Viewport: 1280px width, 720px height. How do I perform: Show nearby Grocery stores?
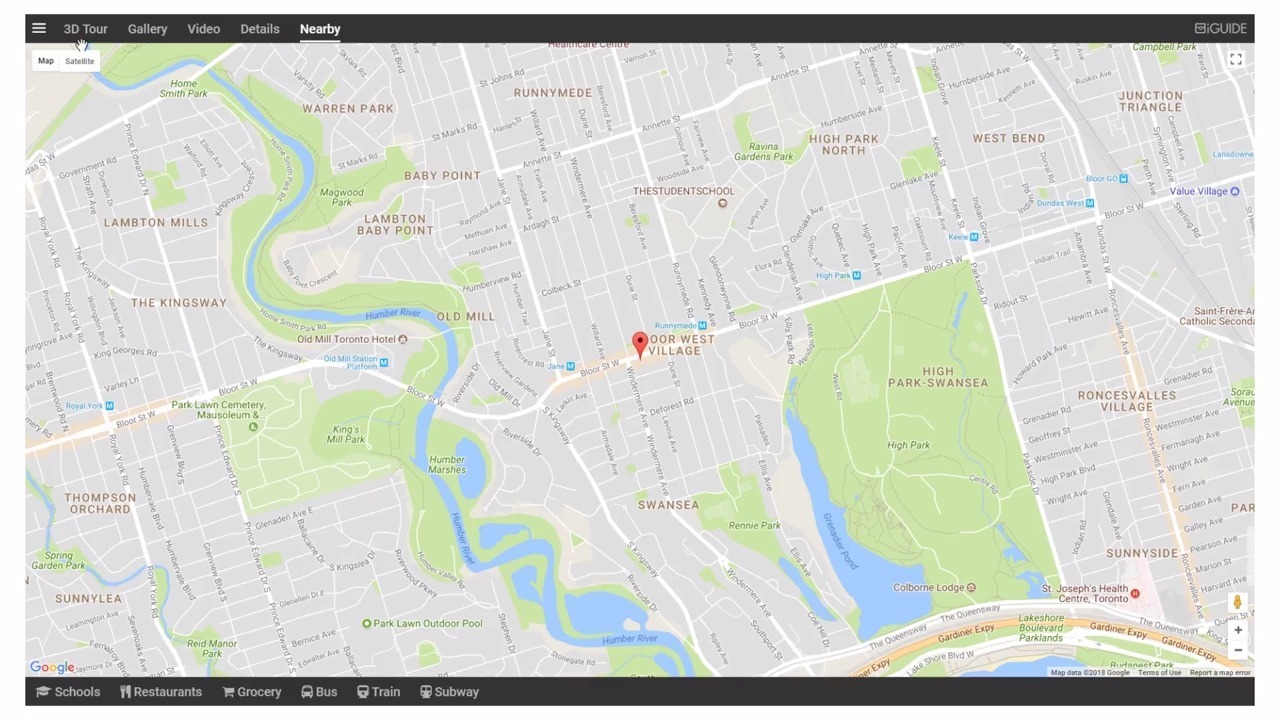click(252, 692)
